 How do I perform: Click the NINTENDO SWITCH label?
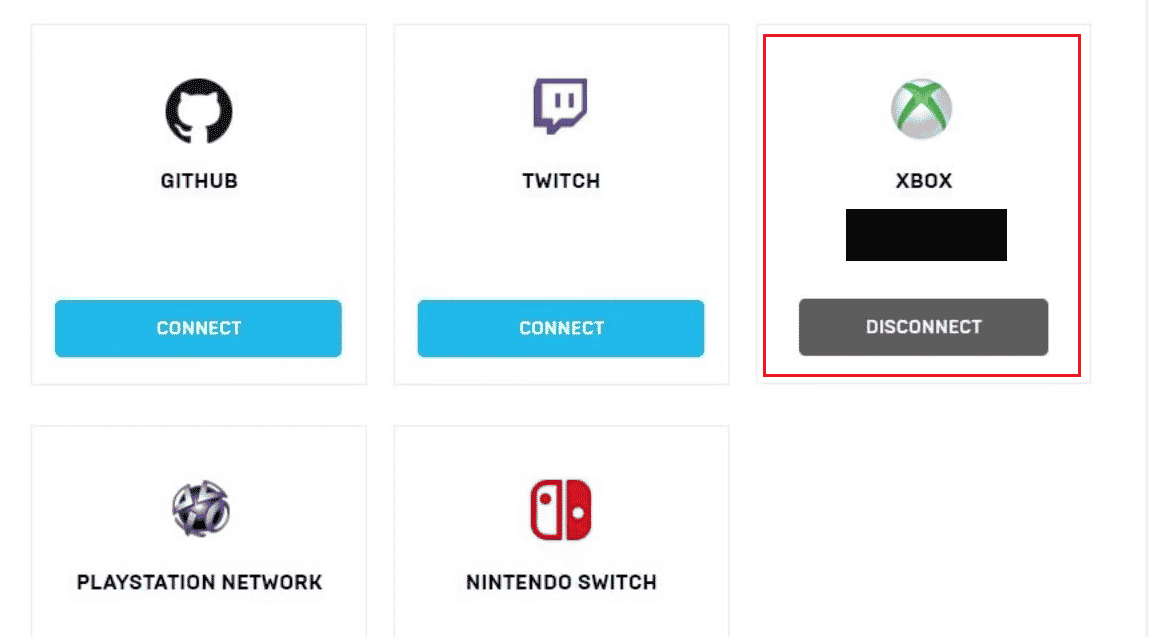tap(561, 582)
